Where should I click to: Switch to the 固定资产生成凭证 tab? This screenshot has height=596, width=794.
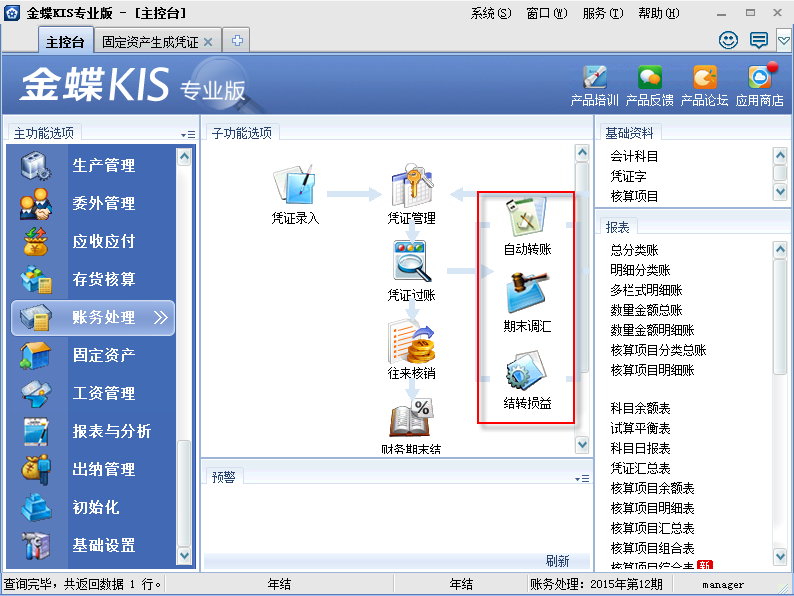point(150,42)
